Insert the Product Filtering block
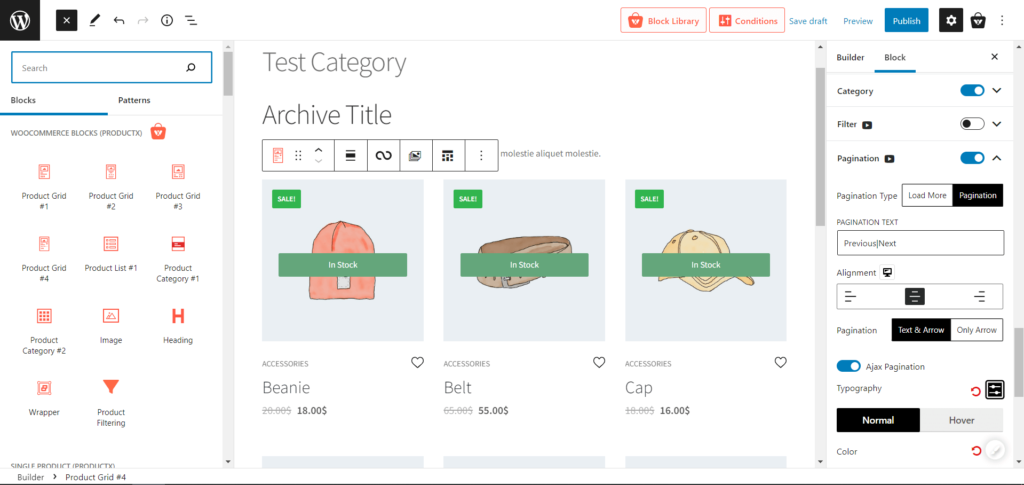This screenshot has height=485, width=1024. tap(111, 401)
